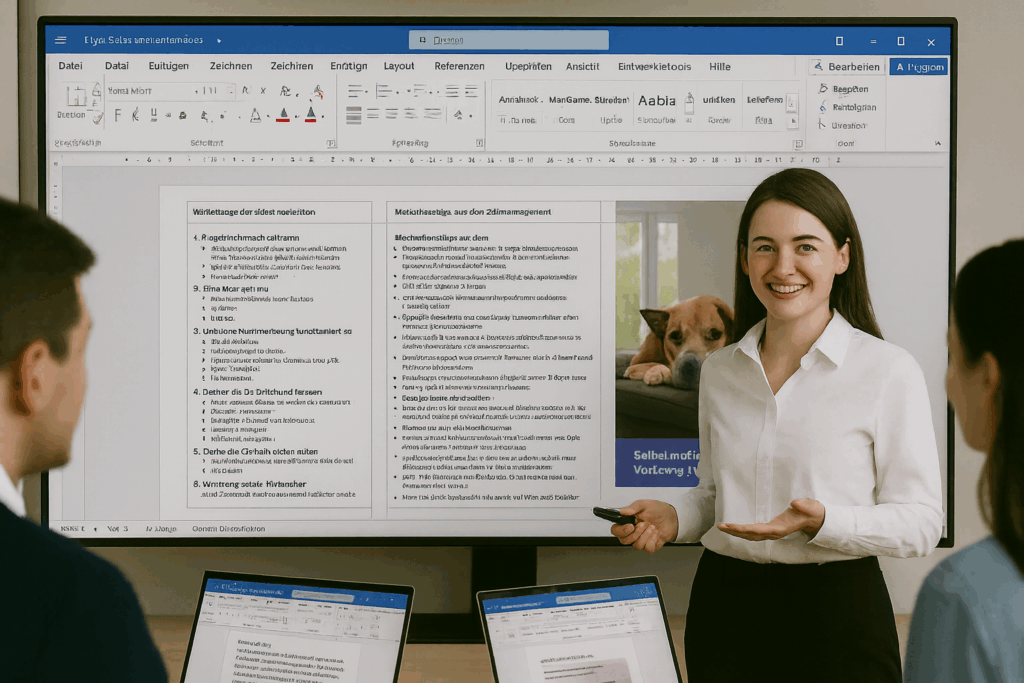Click the search field in the title bar

[509, 40]
